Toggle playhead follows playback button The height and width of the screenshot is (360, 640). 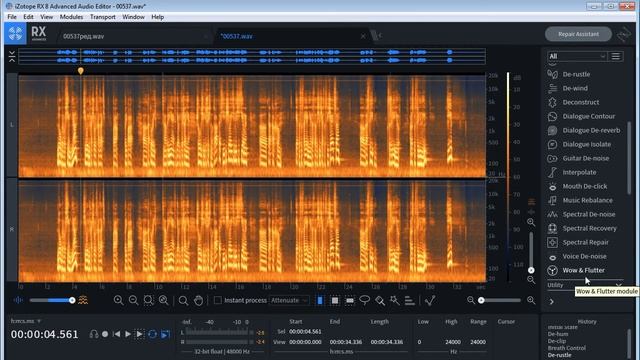[165, 334]
